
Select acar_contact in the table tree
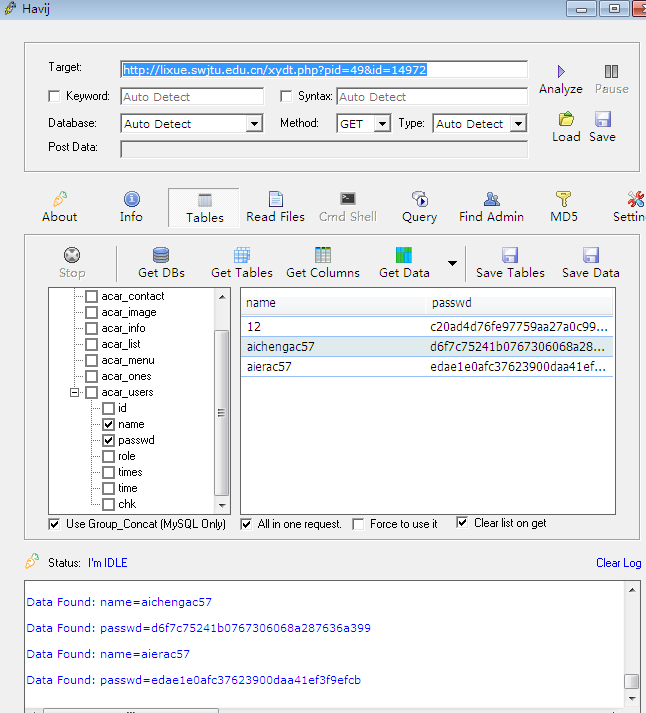(133, 296)
